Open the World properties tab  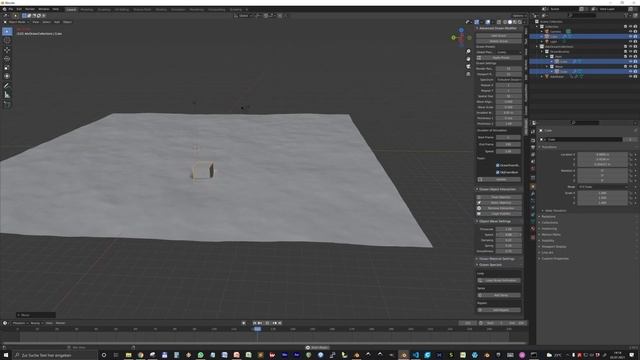[x=533, y=169]
